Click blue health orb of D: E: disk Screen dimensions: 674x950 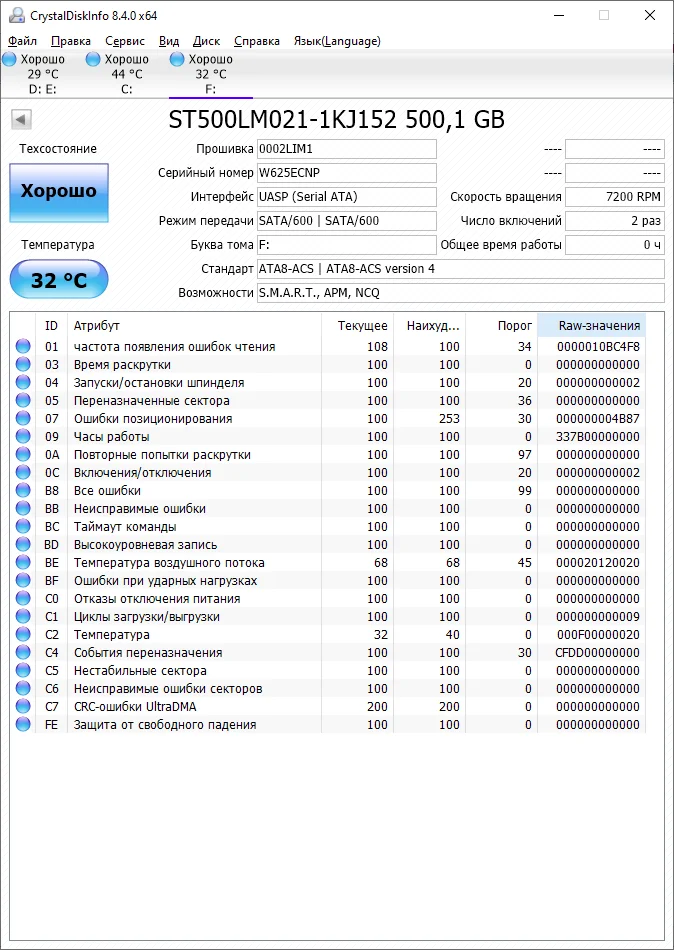[9, 59]
